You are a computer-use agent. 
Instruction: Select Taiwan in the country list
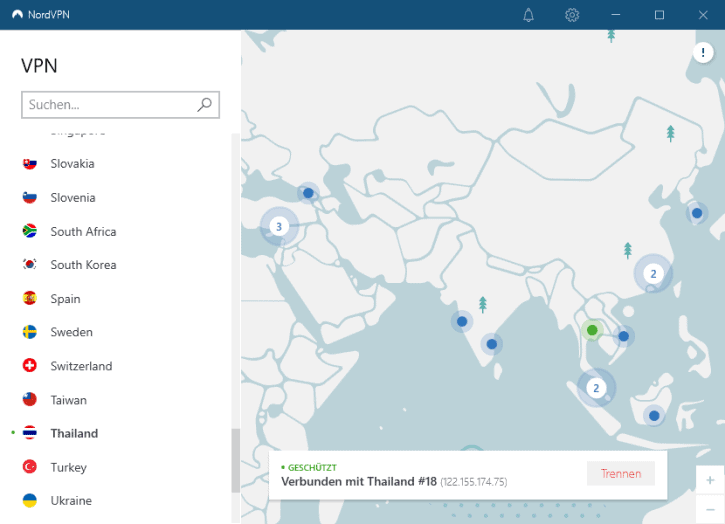tap(68, 400)
